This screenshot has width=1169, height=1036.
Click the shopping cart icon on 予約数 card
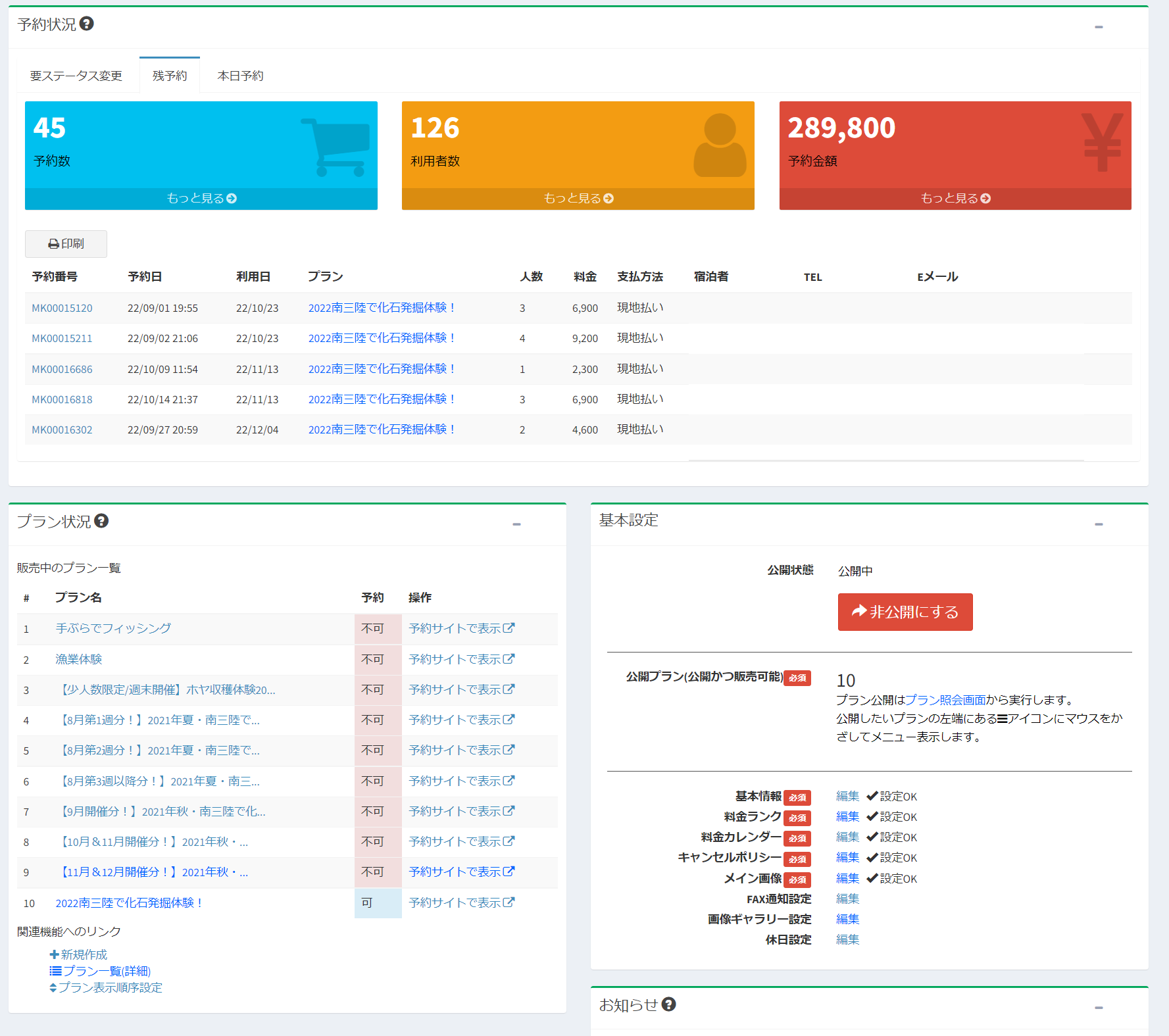(x=336, y=147)
